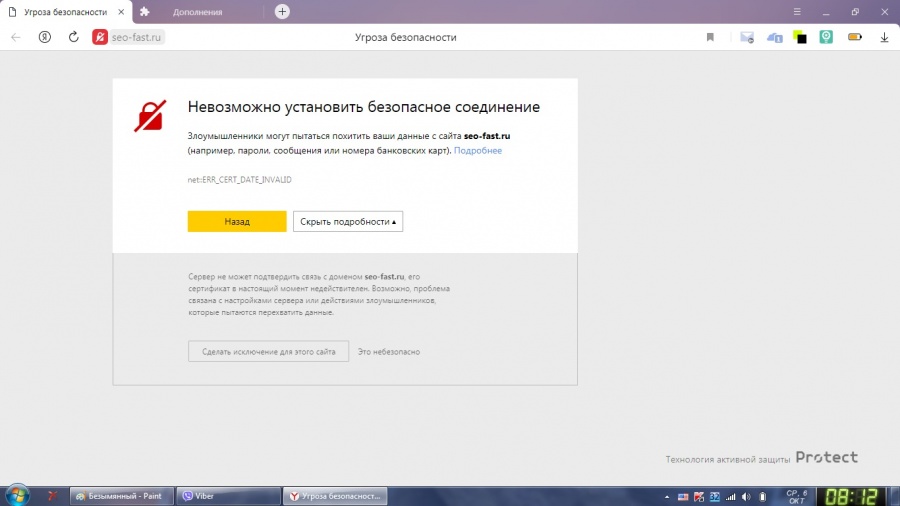This screenshot has height=506, width=900.
Task: Open a new tab with the plus button
Action: coord(282,11)
